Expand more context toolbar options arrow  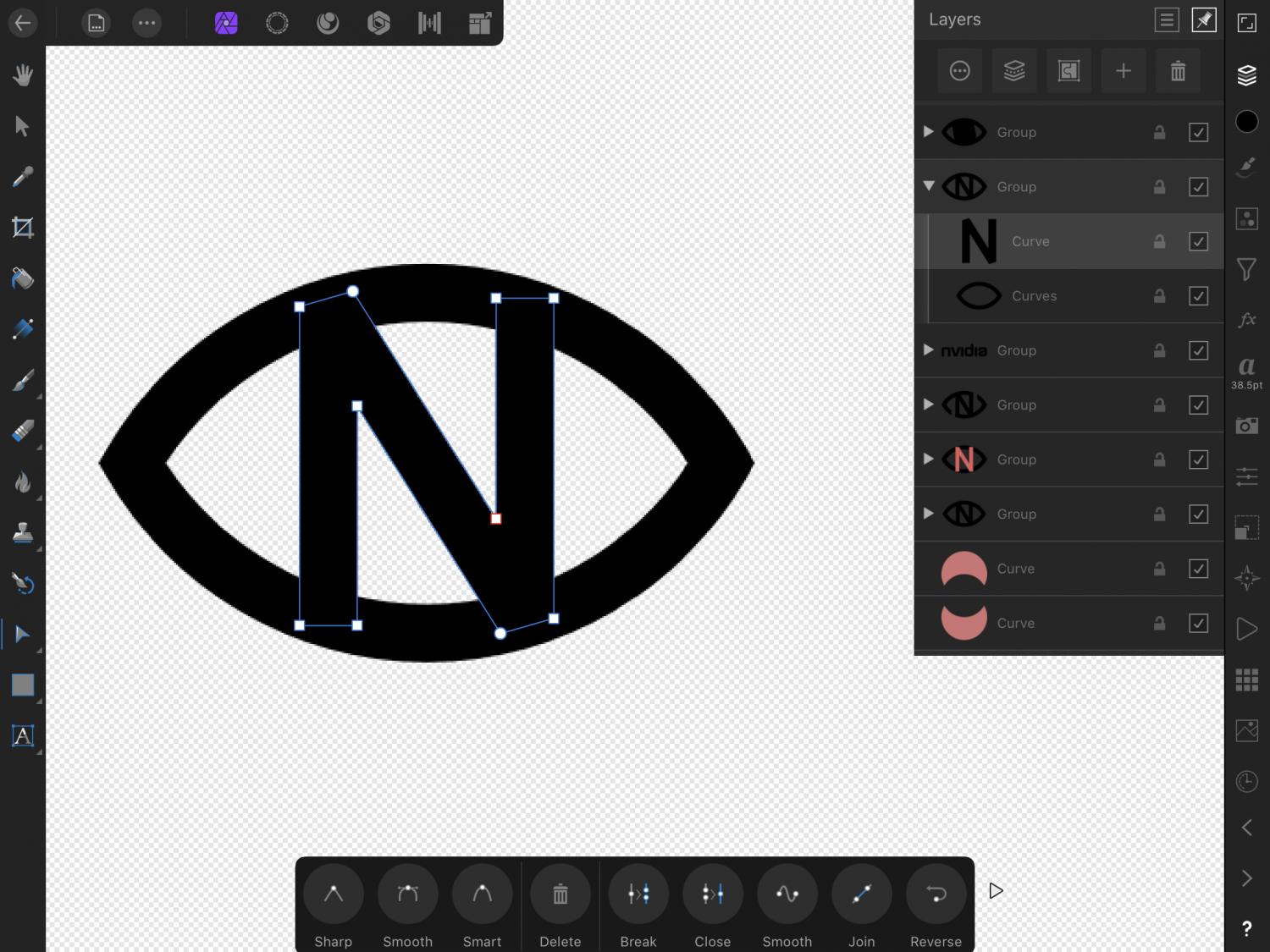point(997,891)
